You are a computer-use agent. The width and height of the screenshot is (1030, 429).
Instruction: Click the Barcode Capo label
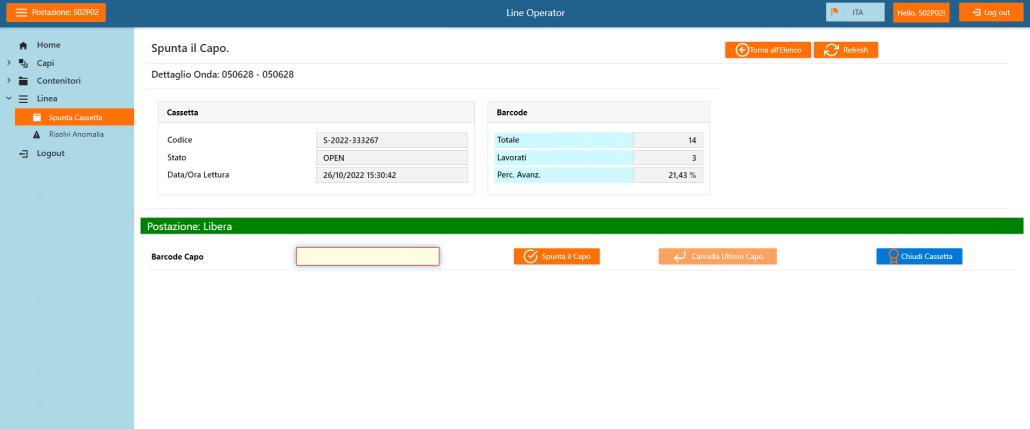177,257
